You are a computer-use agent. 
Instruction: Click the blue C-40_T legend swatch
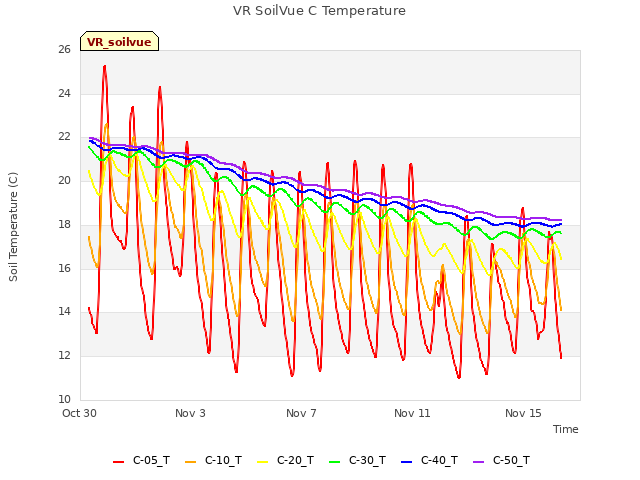click(x=406, y=462)
